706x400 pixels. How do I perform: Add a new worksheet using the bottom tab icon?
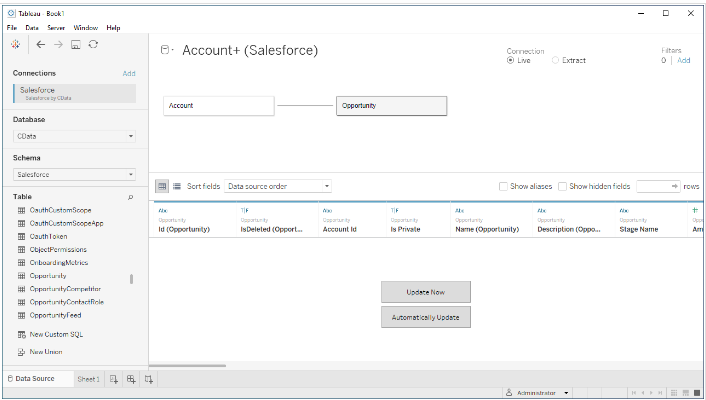coord(114,379)
